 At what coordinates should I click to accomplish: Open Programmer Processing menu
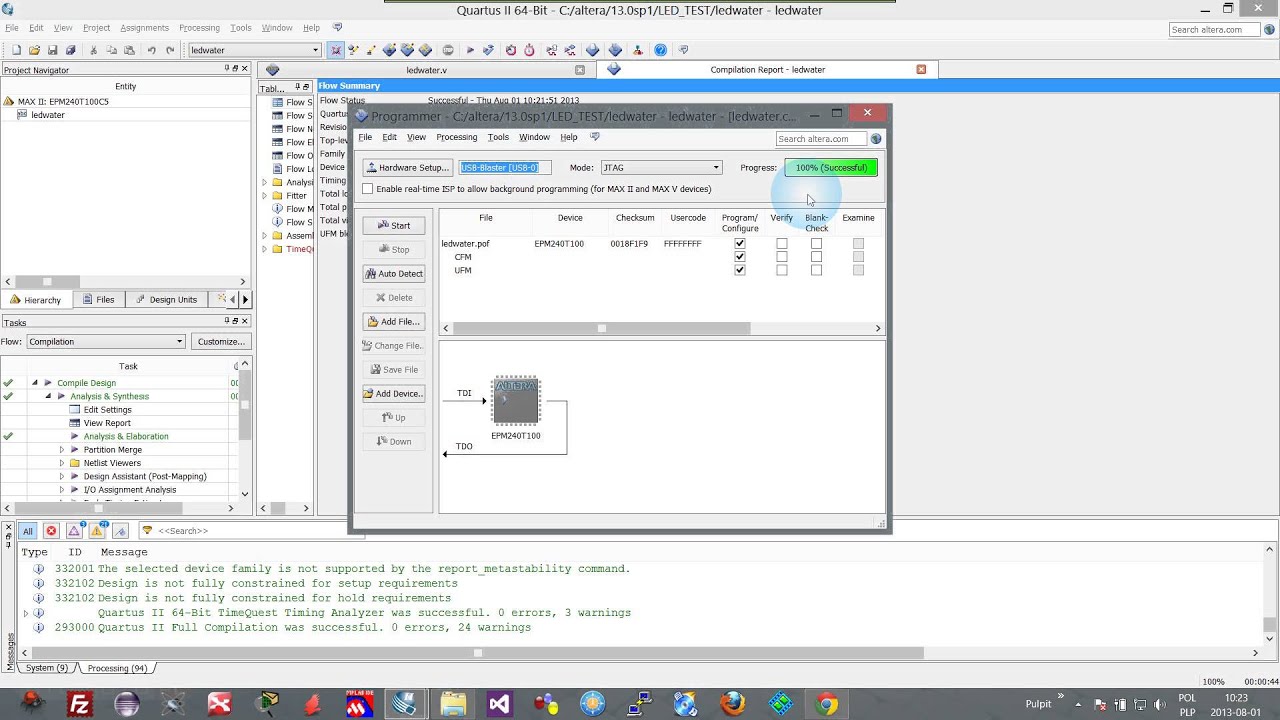(x=456, y=137)
